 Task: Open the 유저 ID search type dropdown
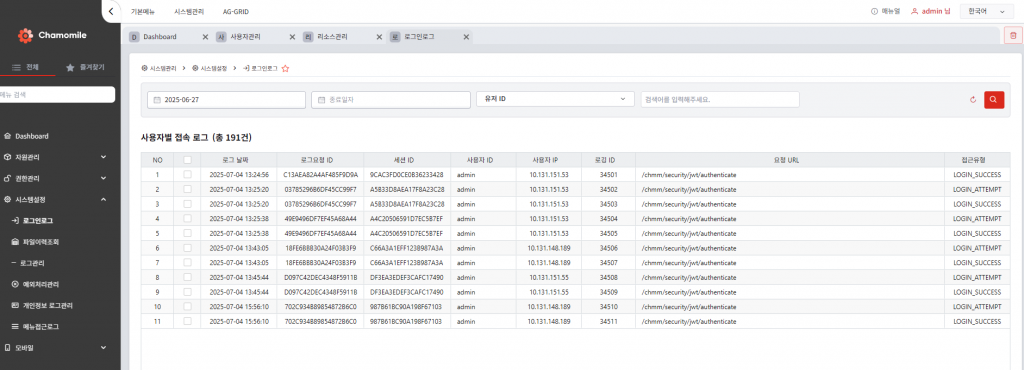point(555,99)
